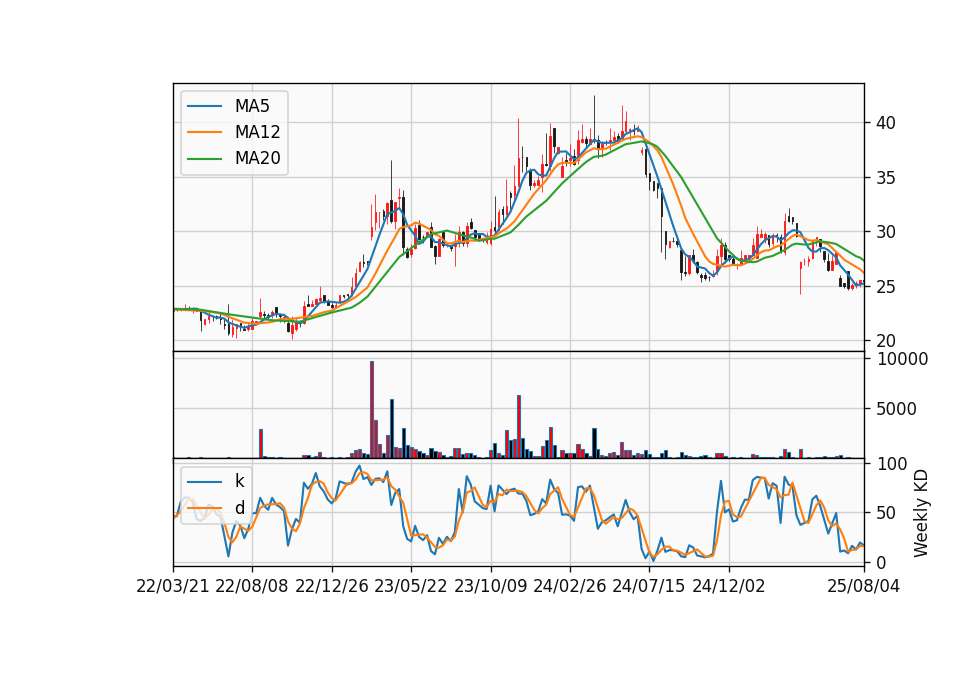Screen dimensions: 960x690
Task: Click the MA20 legend label
Action: click(x=257, y=158)
